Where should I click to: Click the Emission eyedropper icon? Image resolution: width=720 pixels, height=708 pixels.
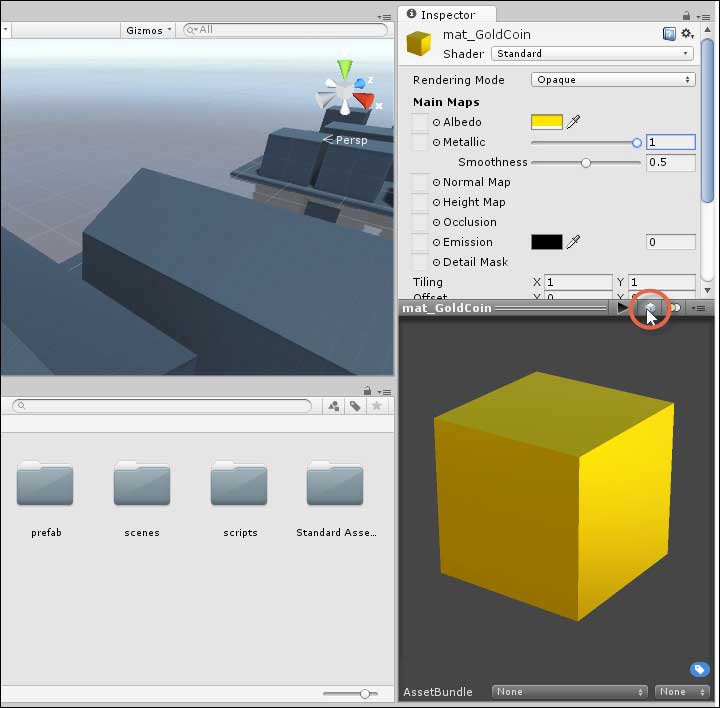(574, 242)
